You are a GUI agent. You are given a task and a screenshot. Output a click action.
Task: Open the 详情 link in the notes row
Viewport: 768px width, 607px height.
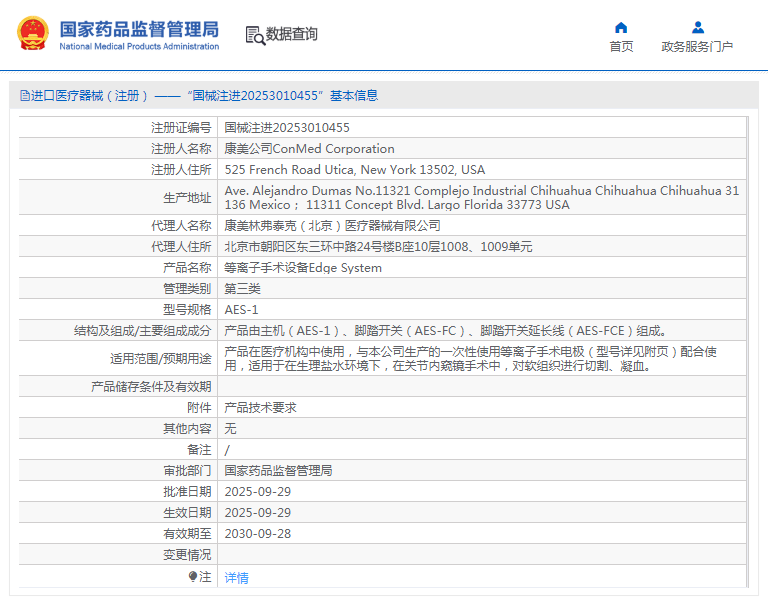236,578
